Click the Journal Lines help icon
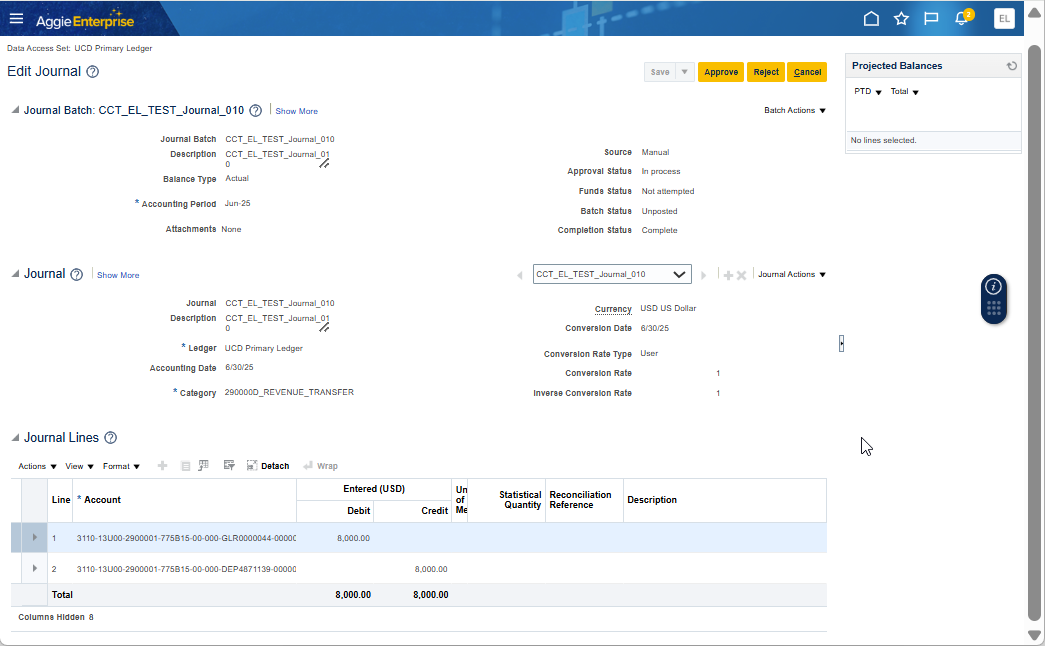 click(111, 438)
